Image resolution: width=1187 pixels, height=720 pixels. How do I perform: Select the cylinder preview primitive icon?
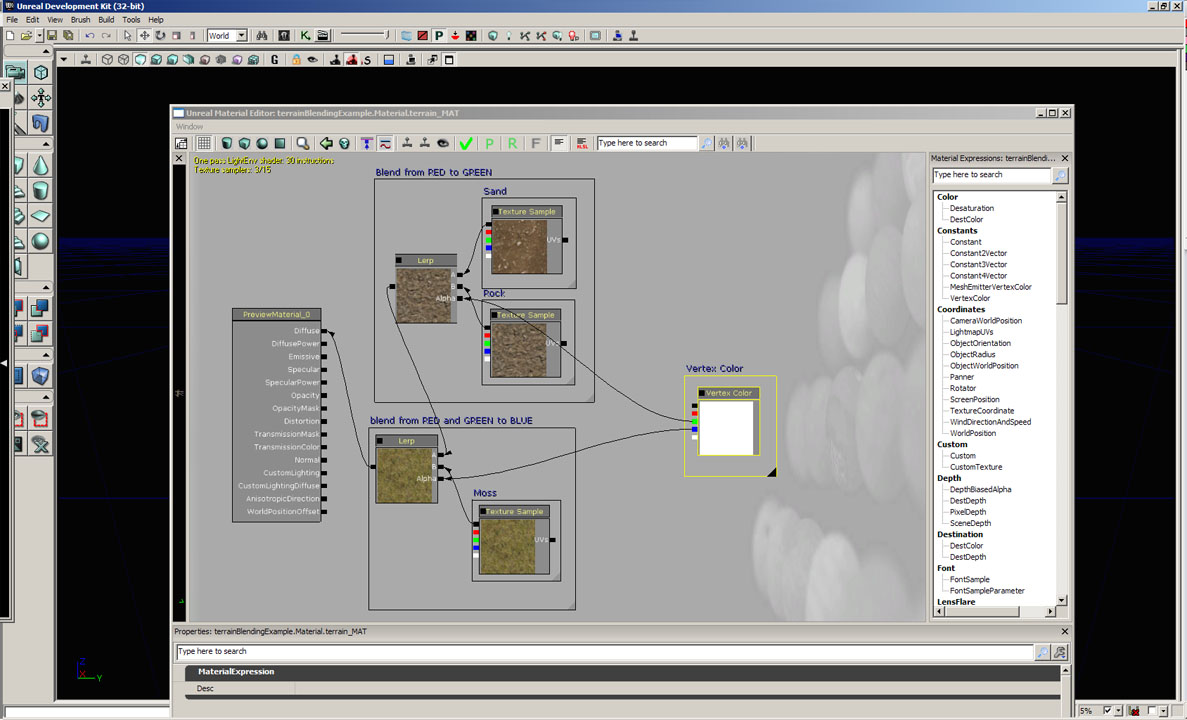227,144
